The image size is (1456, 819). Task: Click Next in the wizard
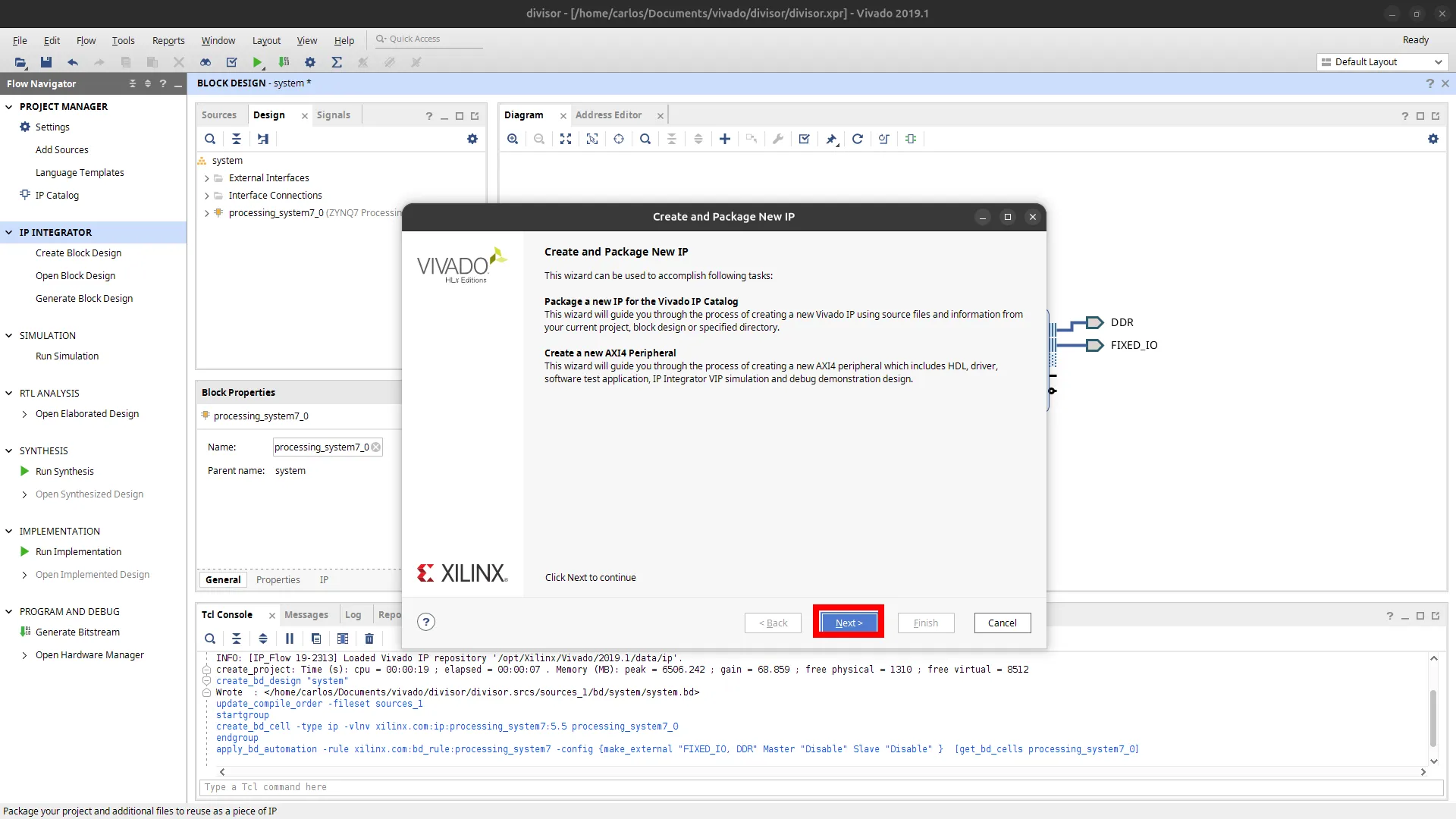[849, 623]
